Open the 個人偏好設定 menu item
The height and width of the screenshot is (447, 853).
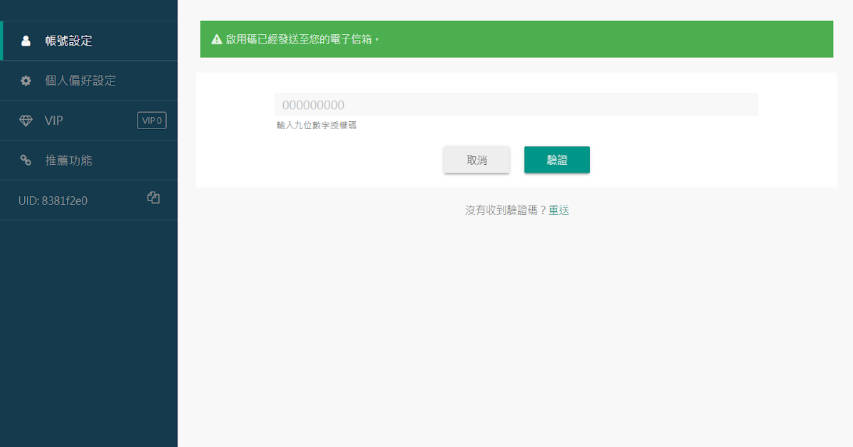click(89, 80)
